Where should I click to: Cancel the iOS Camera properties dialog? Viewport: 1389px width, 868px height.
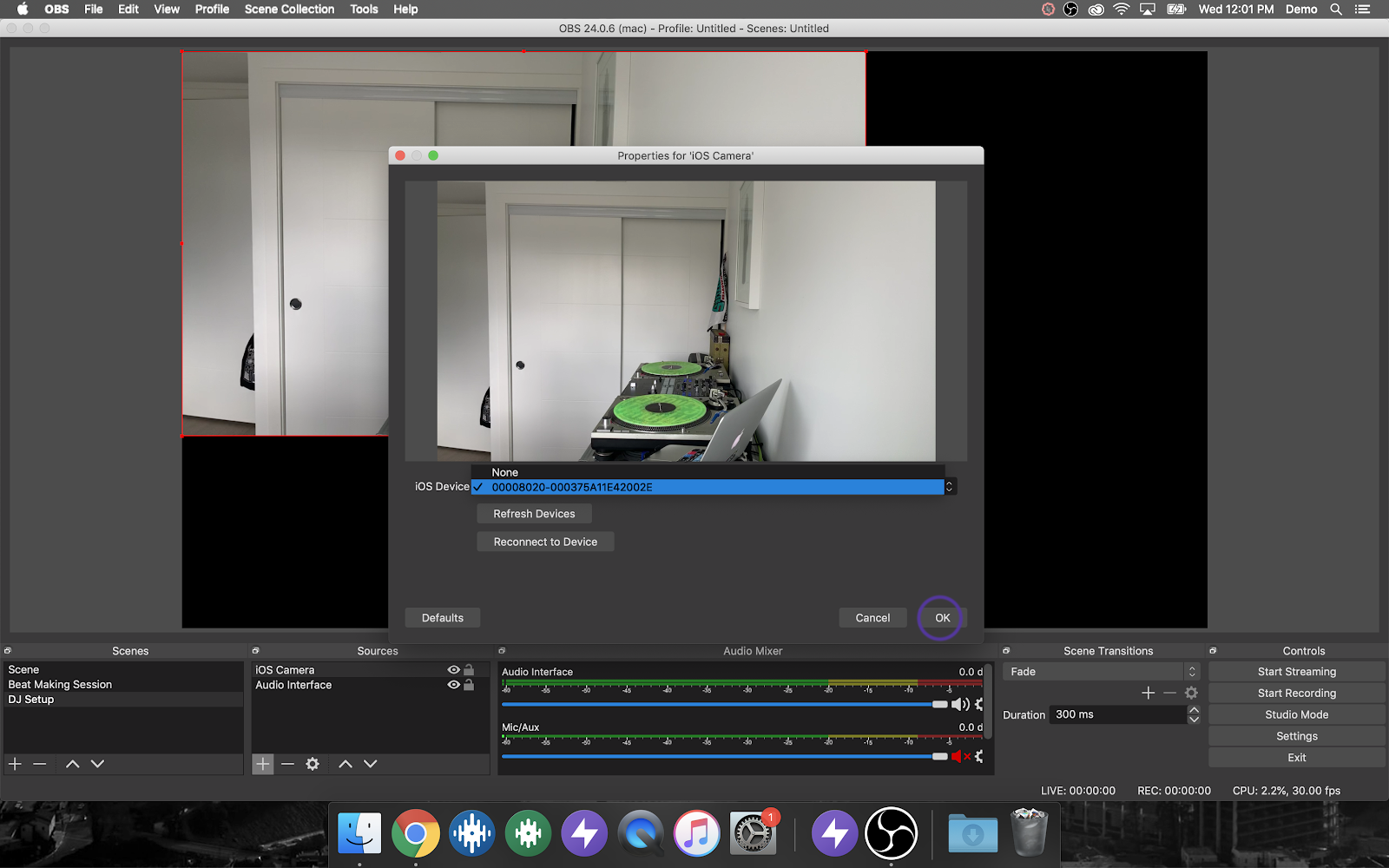(872, 618)
